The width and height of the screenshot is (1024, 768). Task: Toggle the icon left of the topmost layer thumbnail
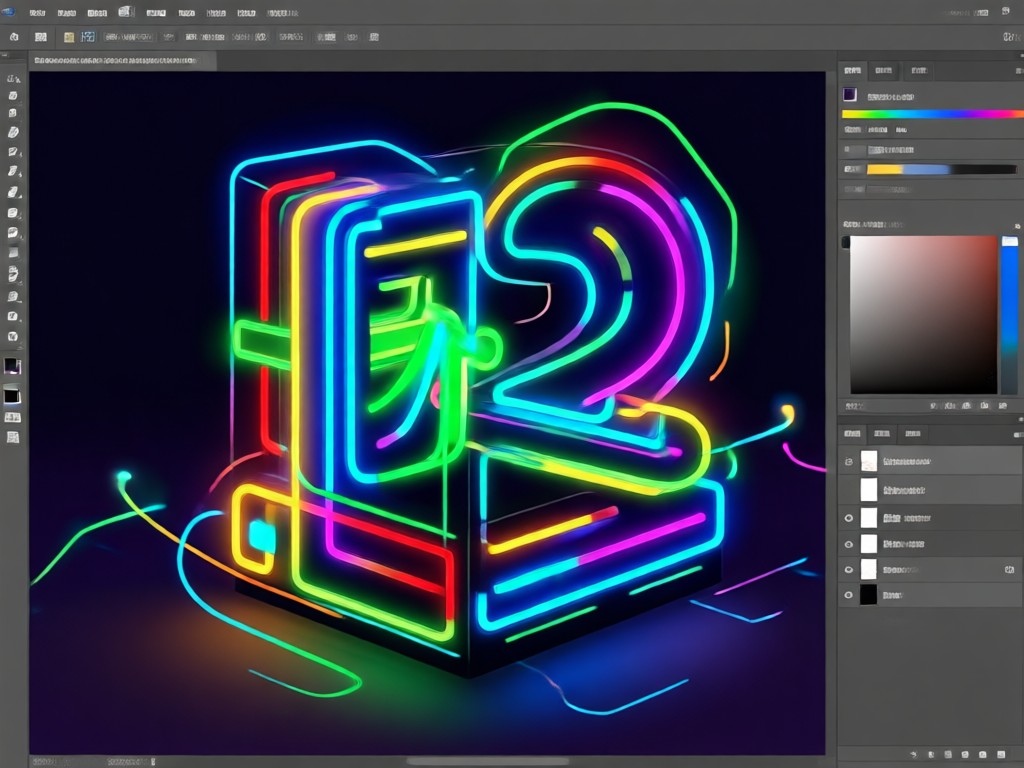click(848, 462)
